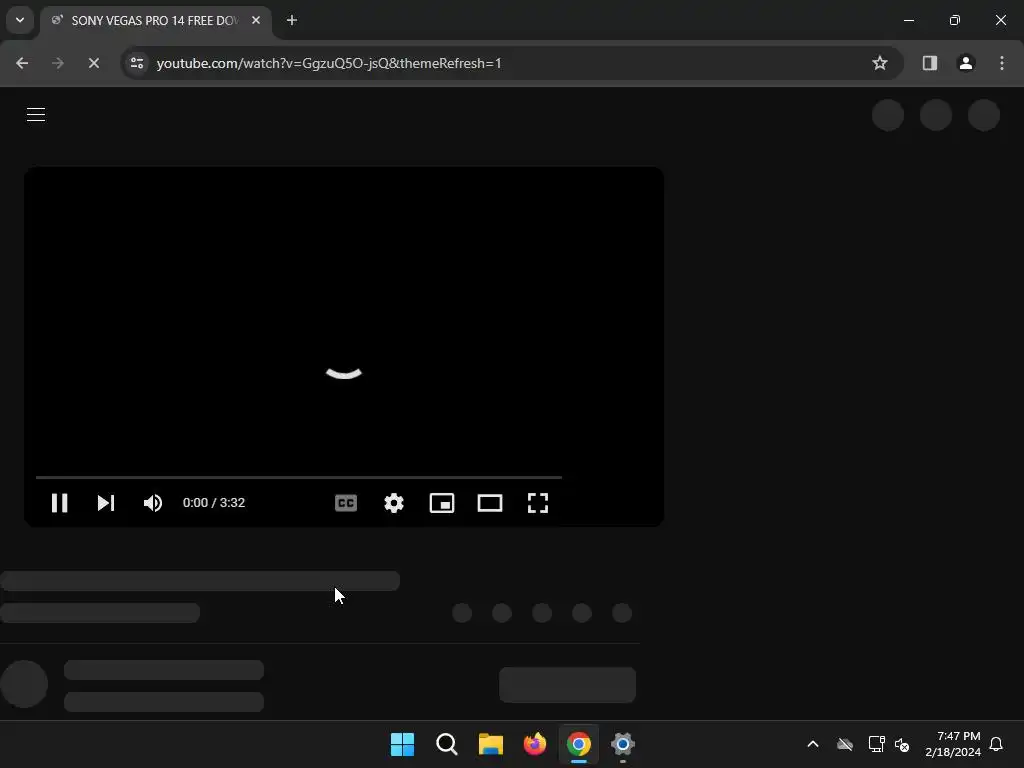Viewport: 1024px width, 768px height.
Task: Launch Firefox from the taskbar
Action: click(535, 744)
